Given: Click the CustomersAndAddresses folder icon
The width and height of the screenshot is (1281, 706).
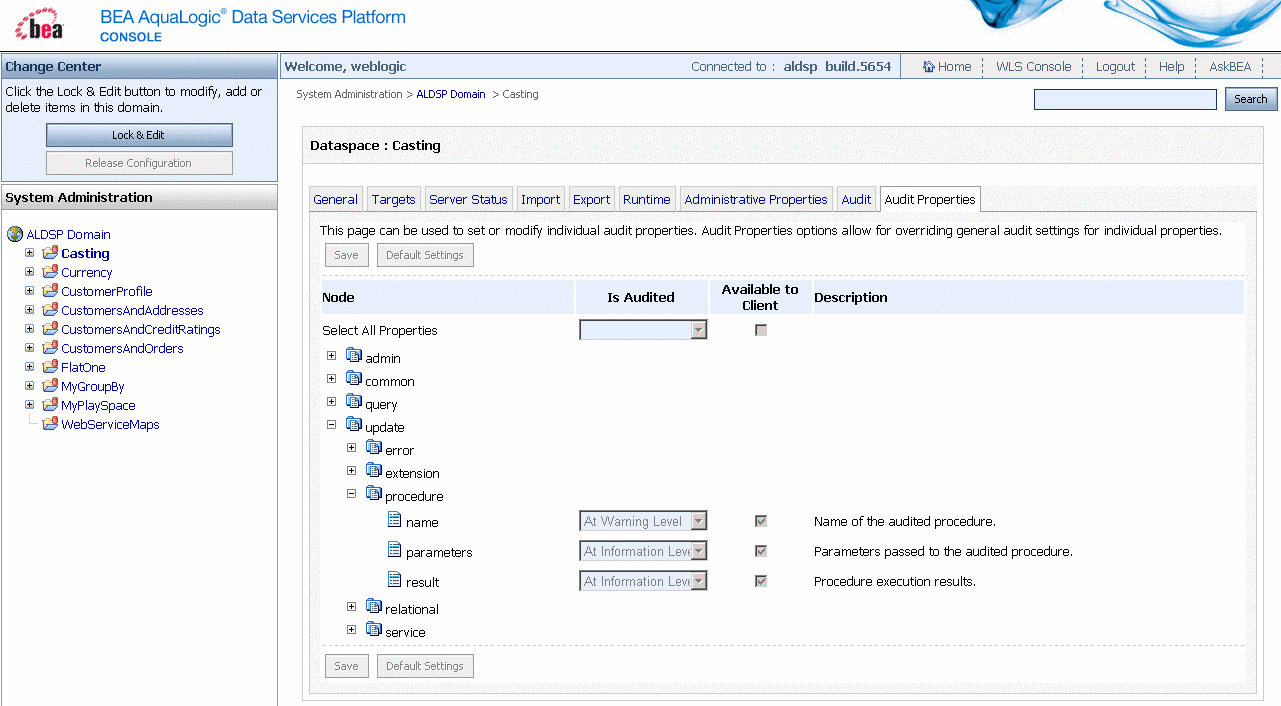Looking at the screenshot, I should [x=50, y=310].
